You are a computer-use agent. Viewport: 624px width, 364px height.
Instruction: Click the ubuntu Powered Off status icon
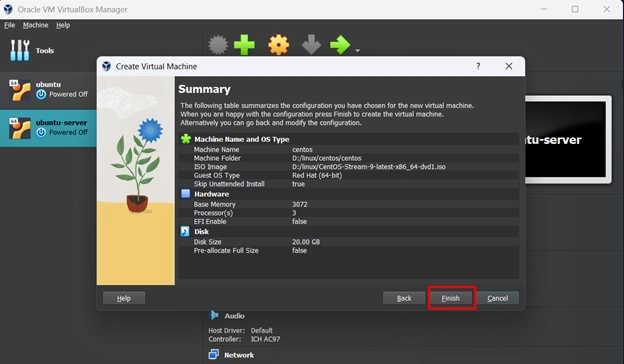point(41,95)
